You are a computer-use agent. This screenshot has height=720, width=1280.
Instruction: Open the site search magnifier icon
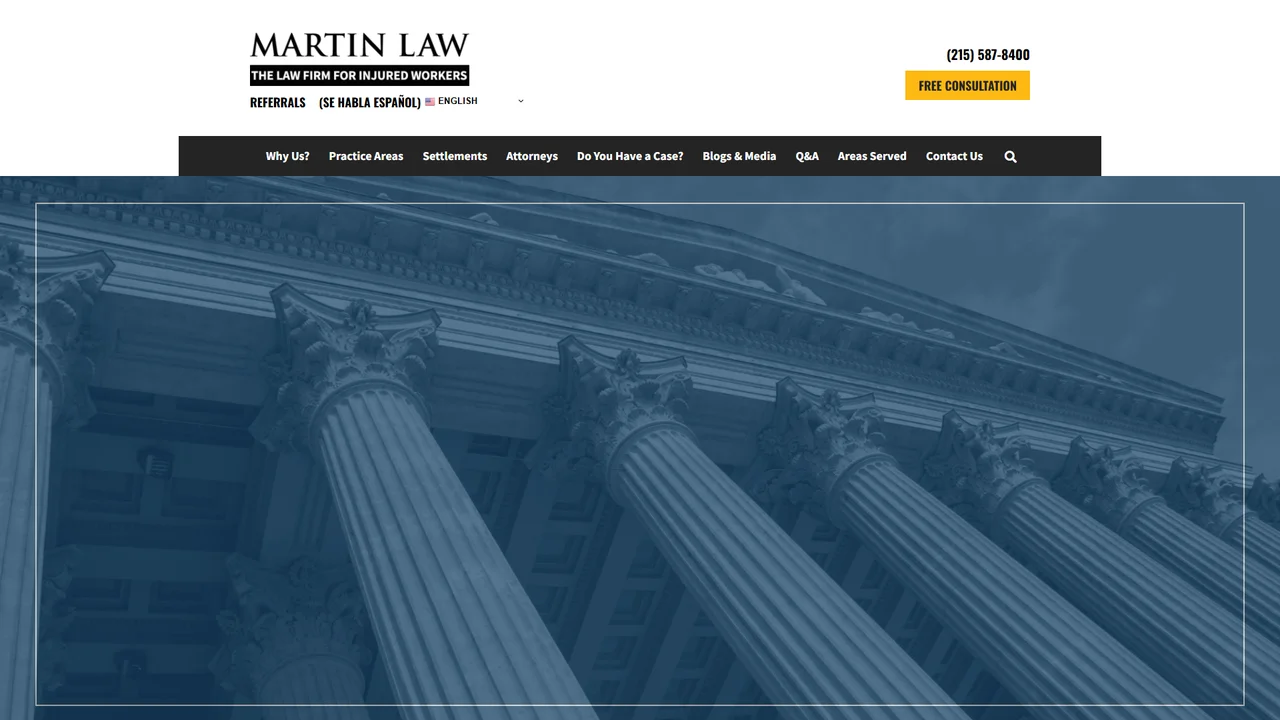click(1010, 156)
